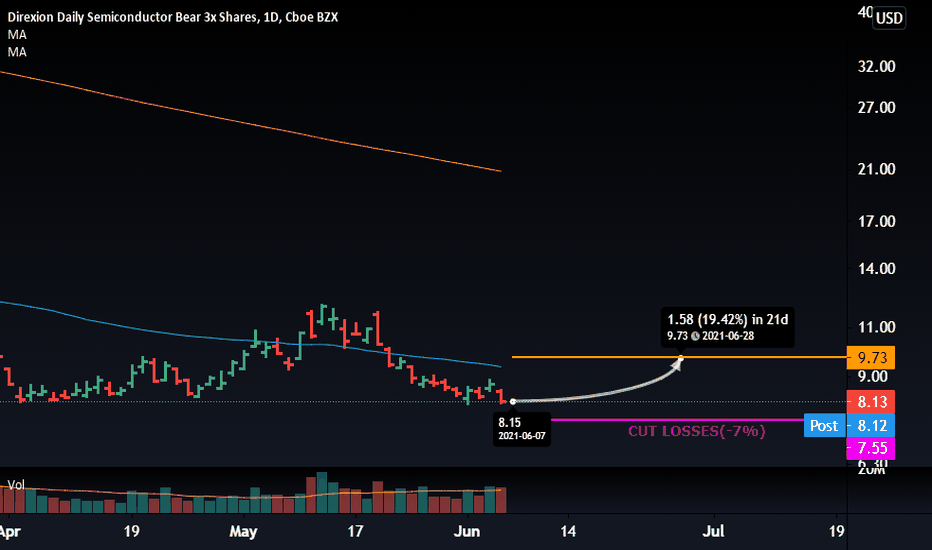Viewport: 932px width, 550px height.
Task: Click the red 8.13 current price label
Action: [x=871, y=402]
